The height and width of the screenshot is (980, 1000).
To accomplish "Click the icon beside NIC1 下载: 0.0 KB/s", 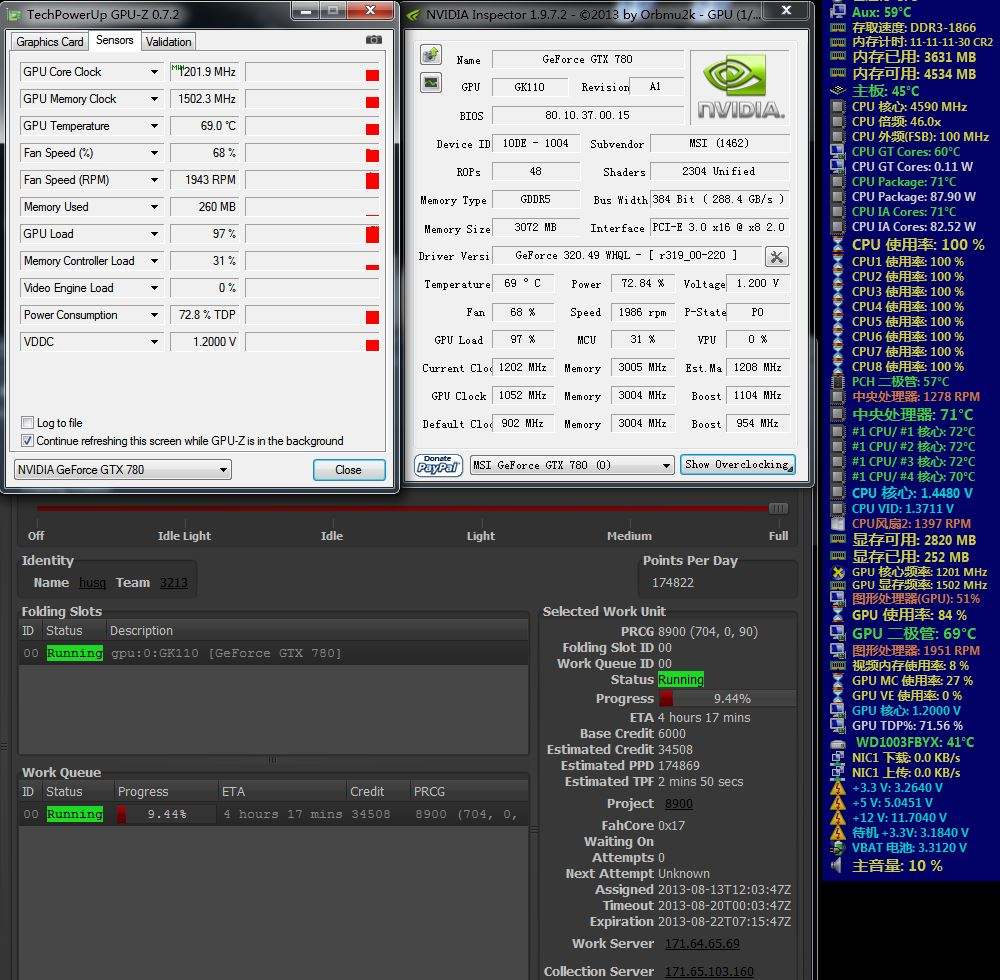I will tap(838, 757).
